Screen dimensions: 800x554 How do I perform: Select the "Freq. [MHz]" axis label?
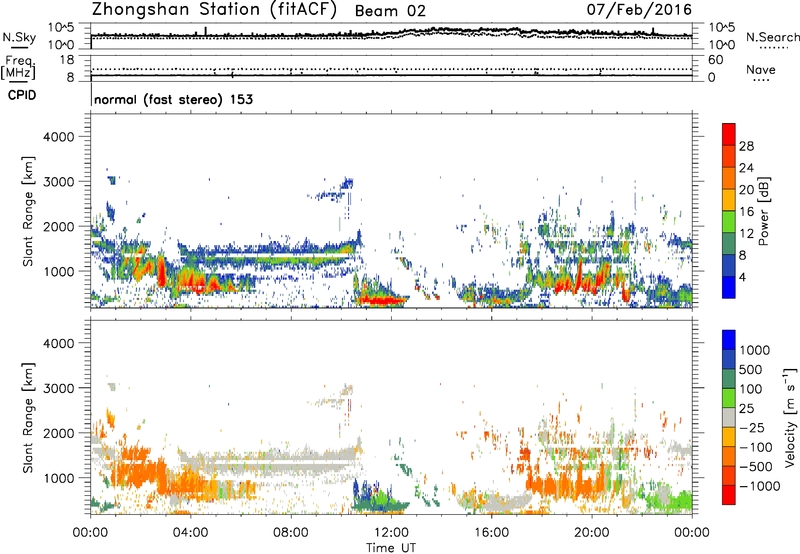coord(19,67)
